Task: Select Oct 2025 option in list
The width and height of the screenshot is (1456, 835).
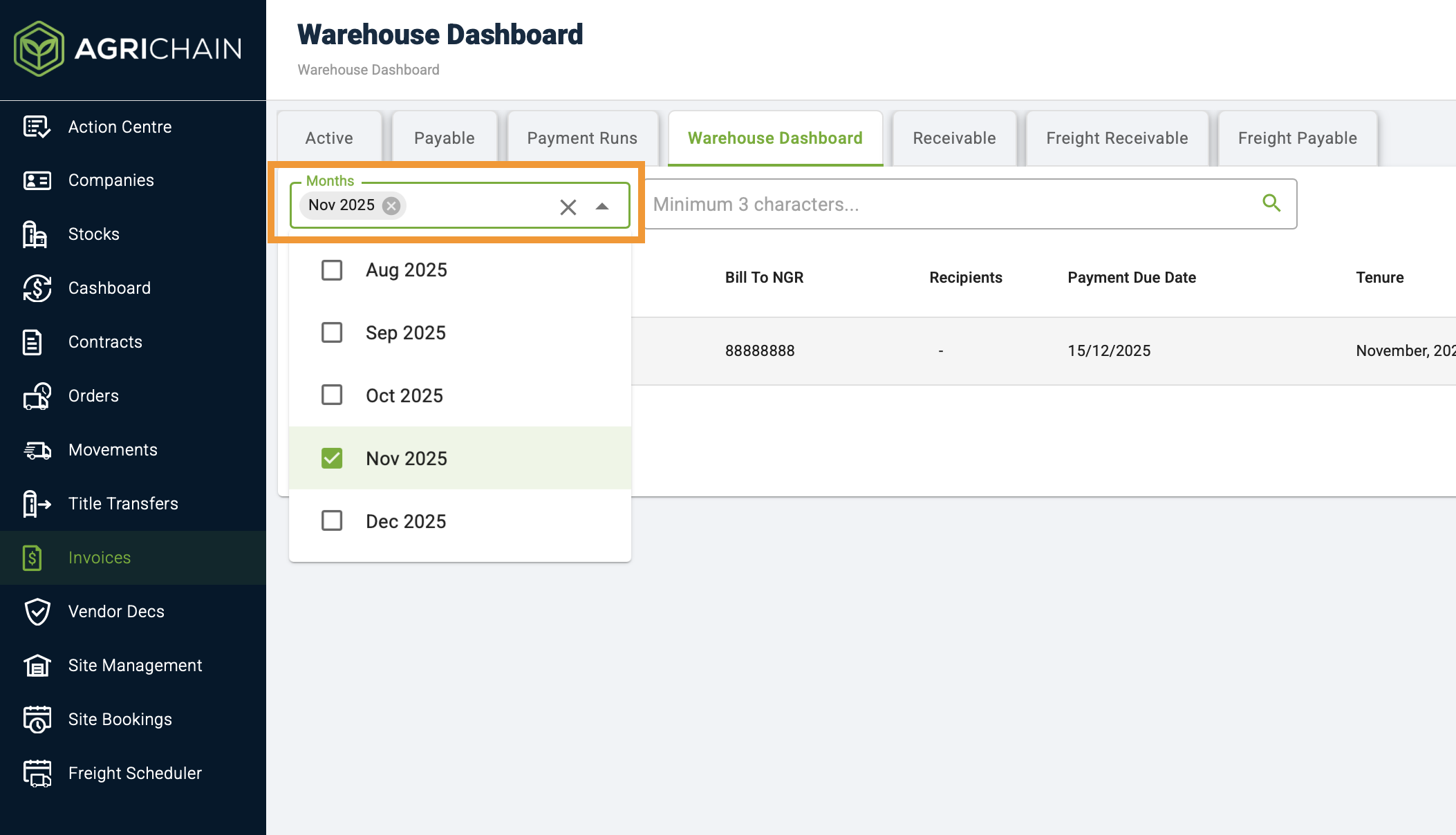Action: (404, 395)
